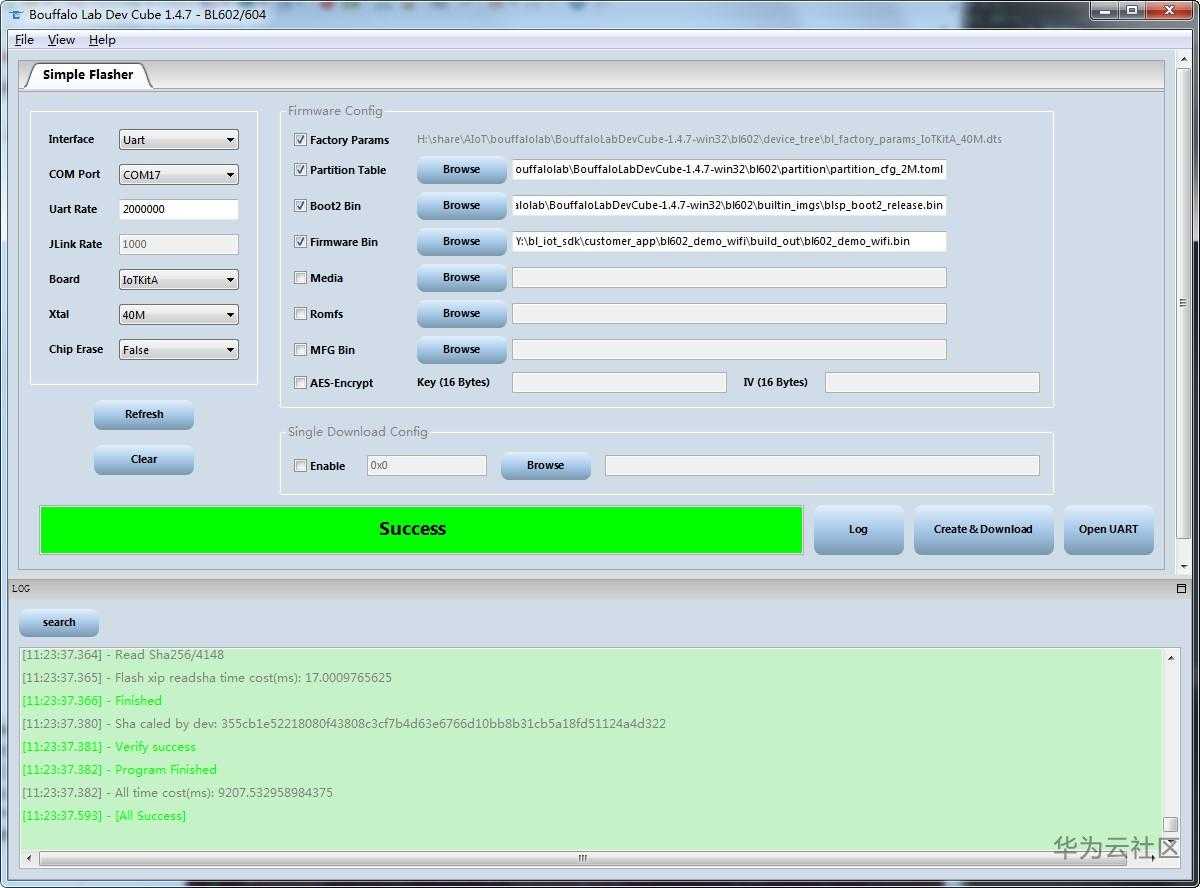Enable the Romfs checkbox

300,314
